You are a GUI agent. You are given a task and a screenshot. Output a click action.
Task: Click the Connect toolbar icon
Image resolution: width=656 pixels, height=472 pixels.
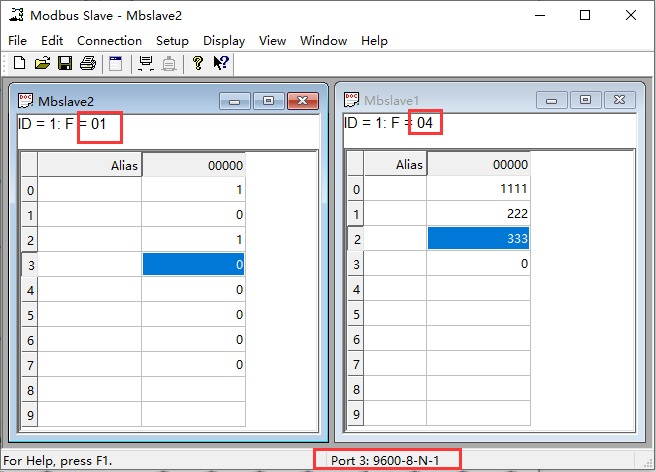[146, 63]
